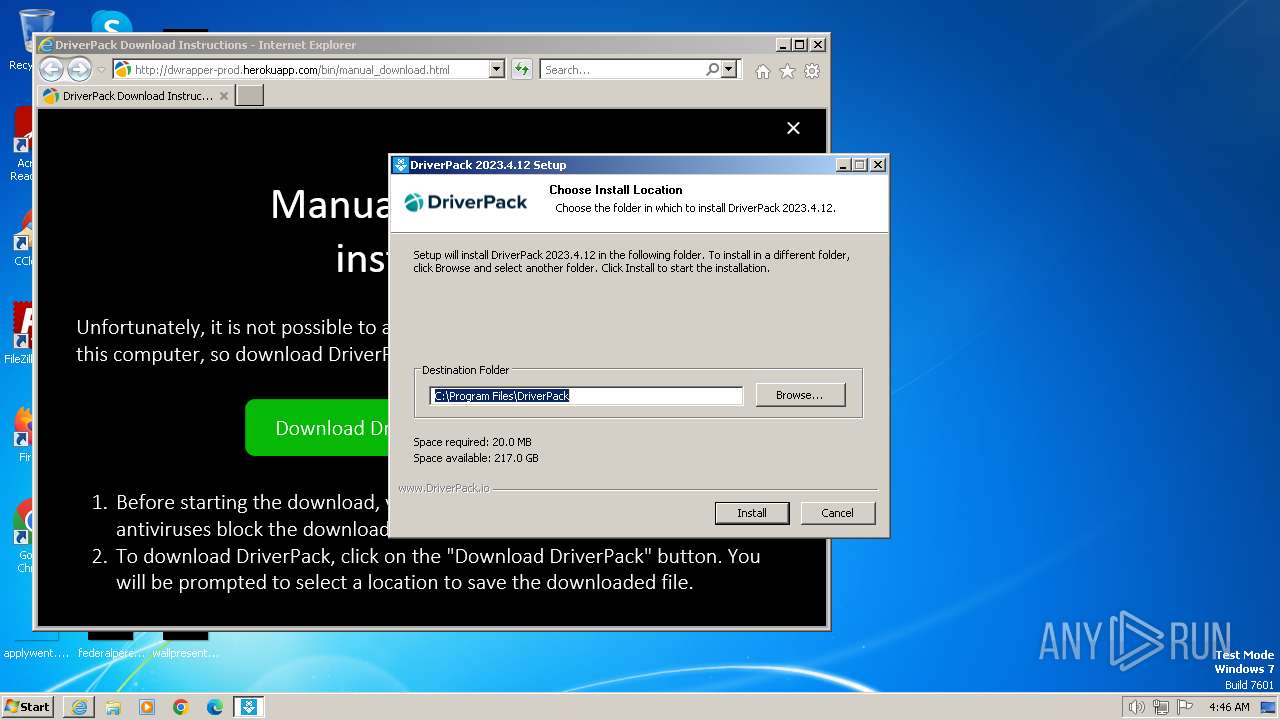Launch Microsoft Edge from the taskbar
The height and width of the screenshot is (720, 1280).
pos(215,707)
